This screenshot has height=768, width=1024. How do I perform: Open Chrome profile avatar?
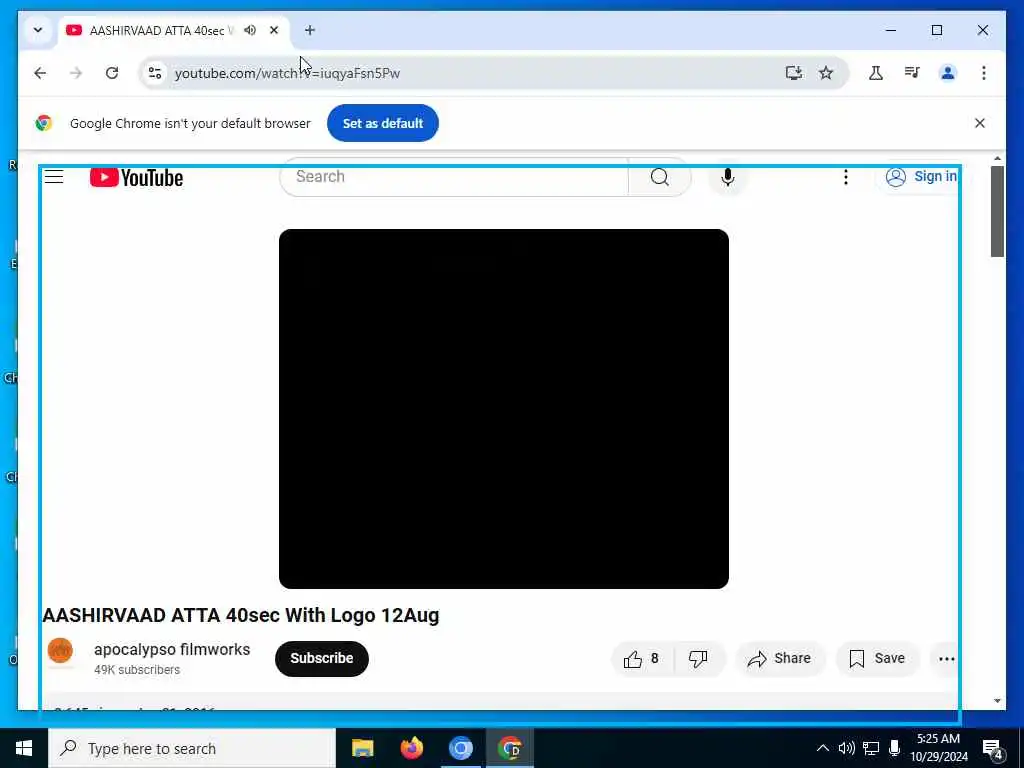pos(948,73)
